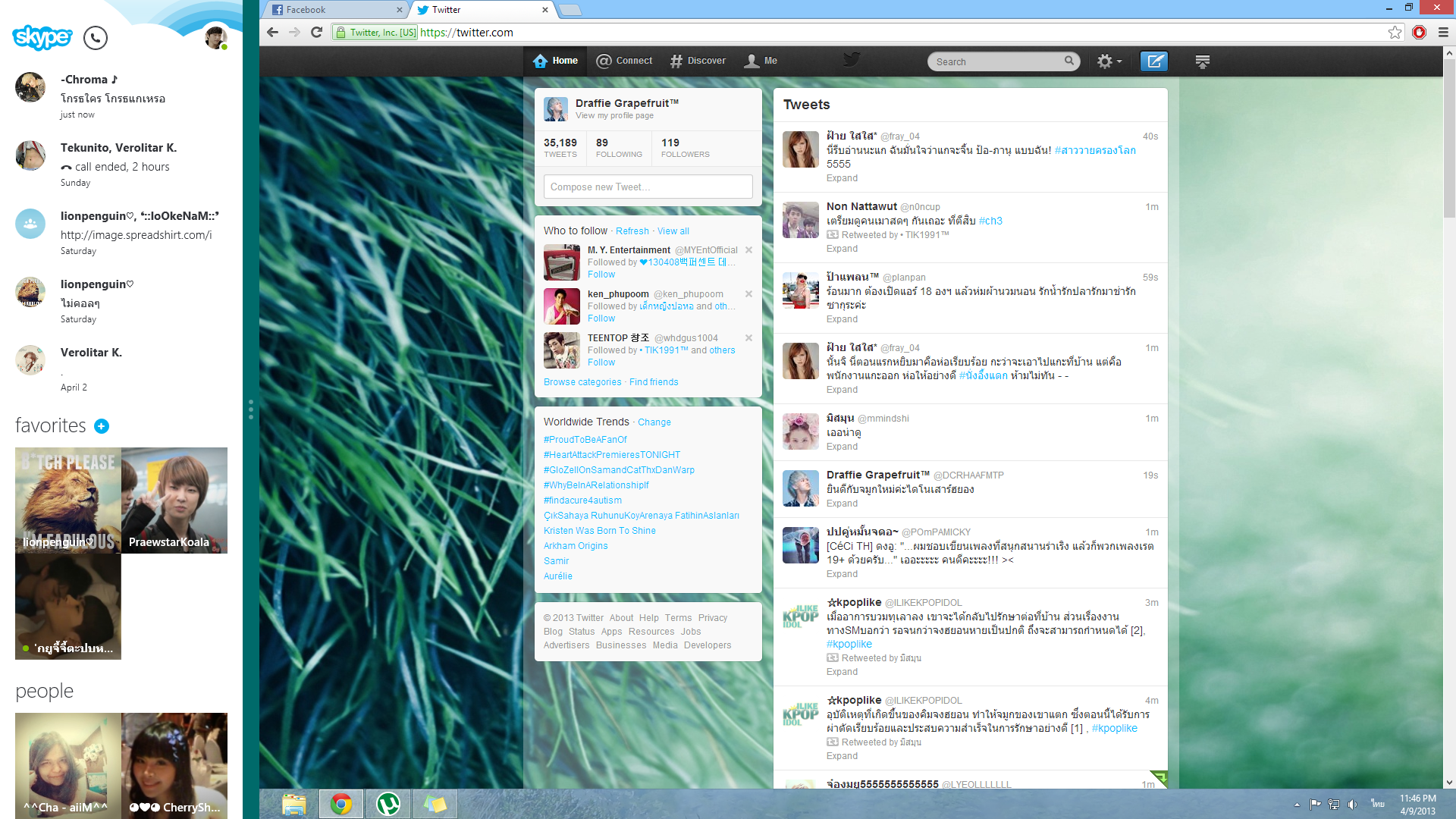Click the Twitter bird logo in navbar
This screenshot has height=819, width=1456.
[x=852, y=60]
